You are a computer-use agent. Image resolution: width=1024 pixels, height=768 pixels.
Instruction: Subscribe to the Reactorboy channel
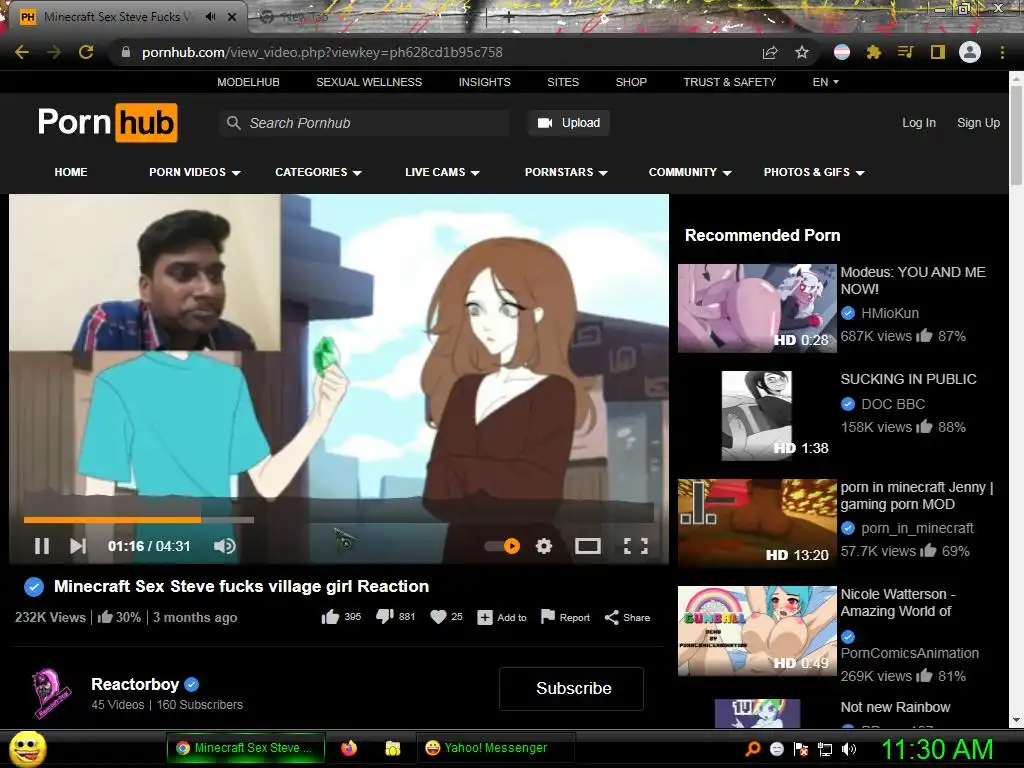click(x=571, y=689)
